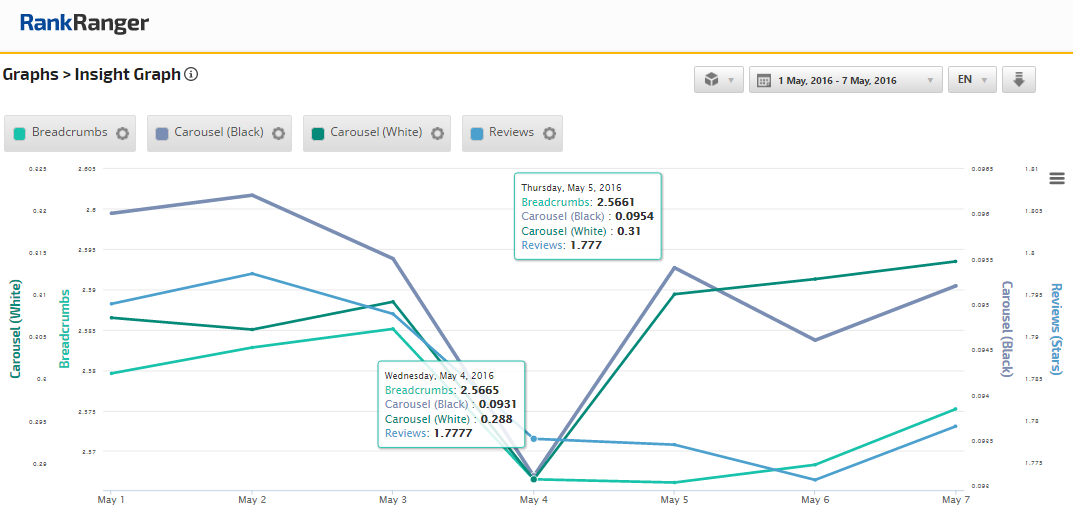Click the calendar icon in date picker
This screenshot has width=1073, height=513.
tap(764, 80)
